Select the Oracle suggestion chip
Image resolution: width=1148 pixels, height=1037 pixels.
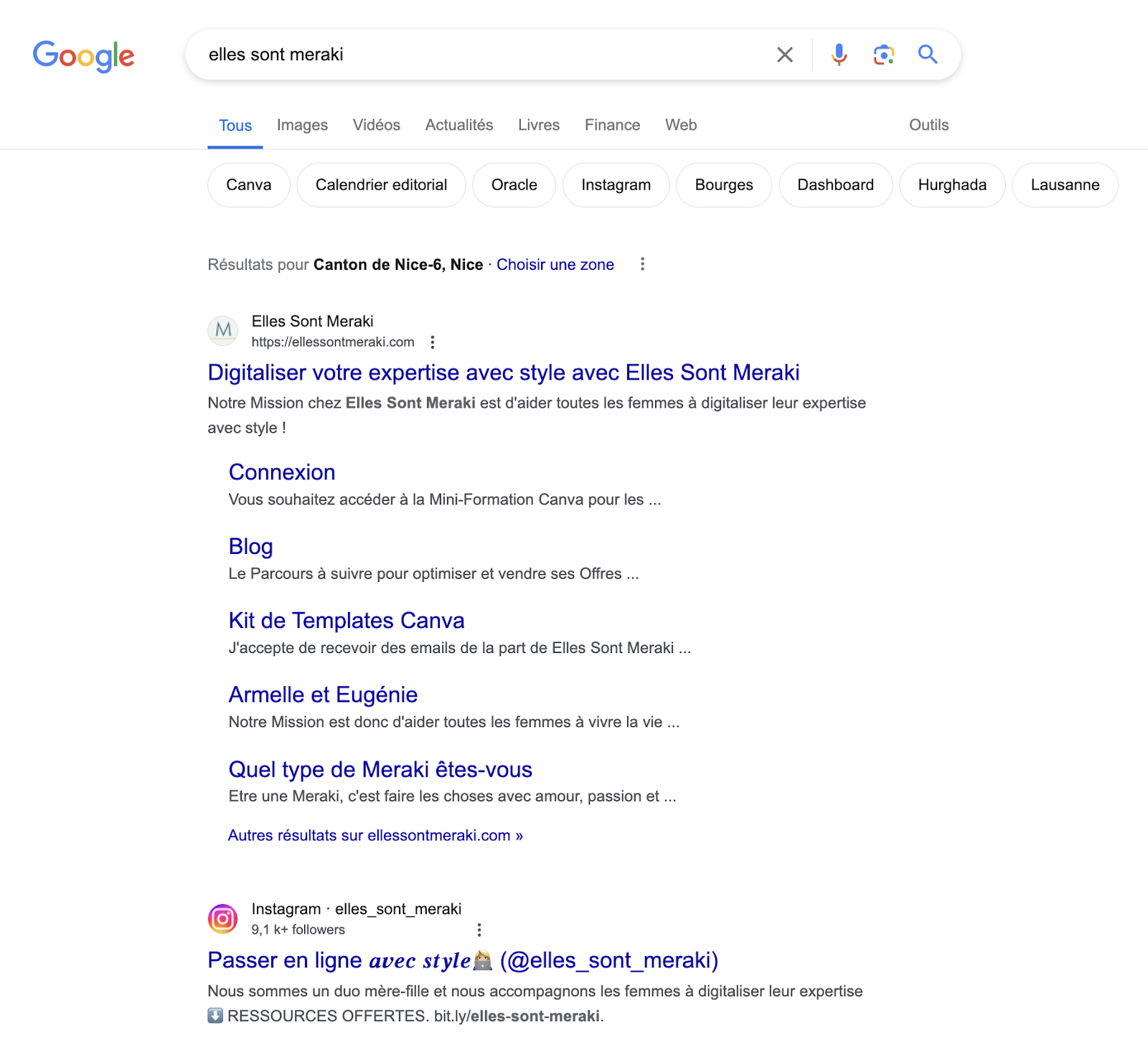point(514,185)
